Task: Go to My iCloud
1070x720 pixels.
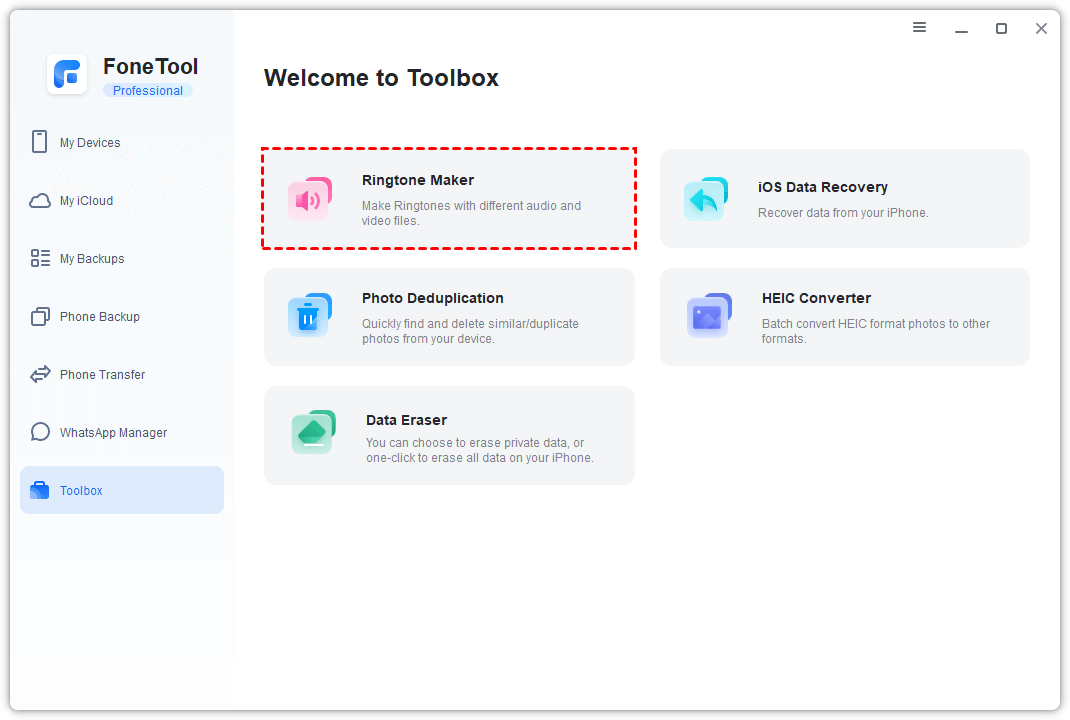Action: 121,201
